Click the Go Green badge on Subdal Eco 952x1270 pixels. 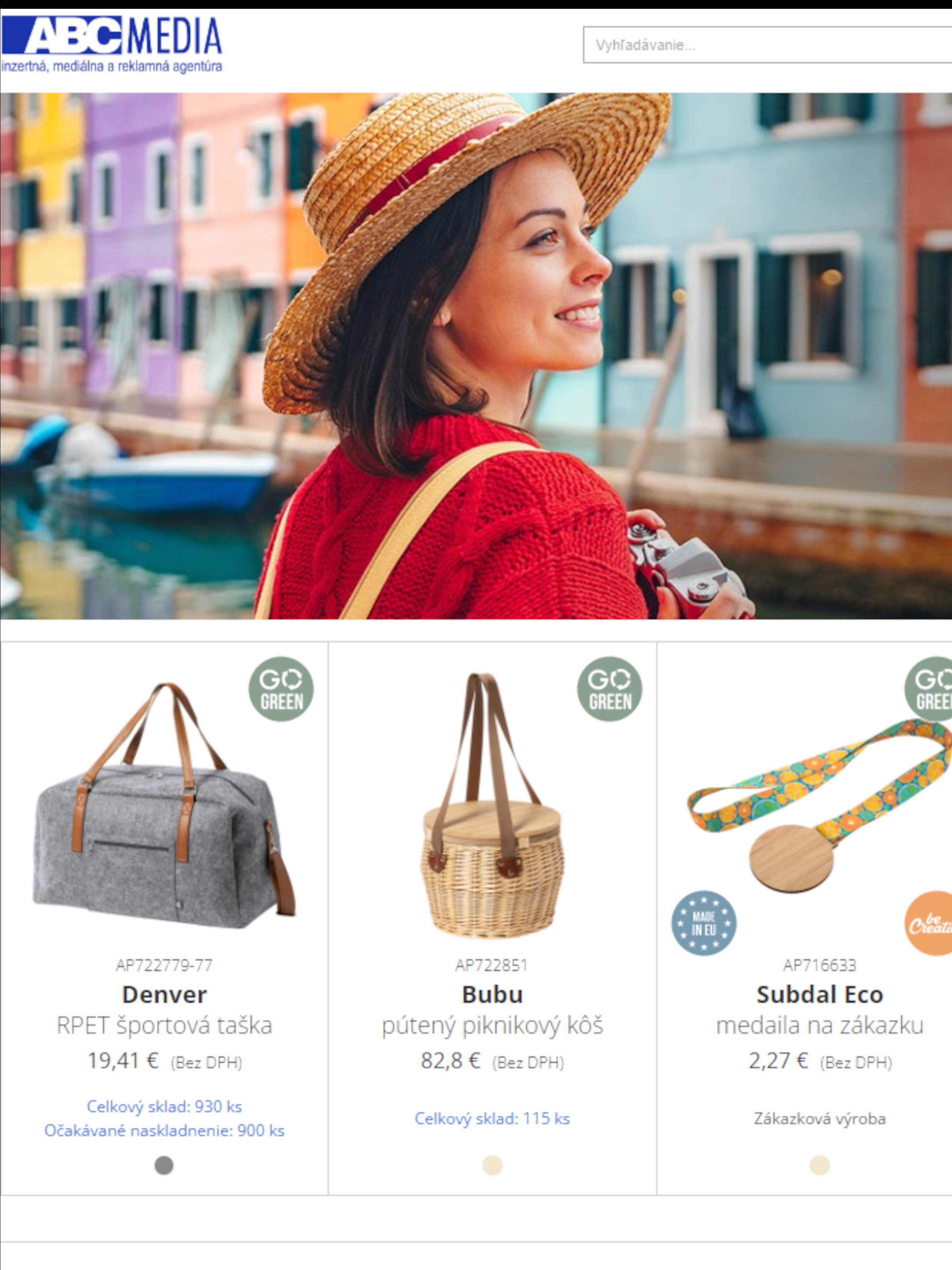tap(929, 689)
